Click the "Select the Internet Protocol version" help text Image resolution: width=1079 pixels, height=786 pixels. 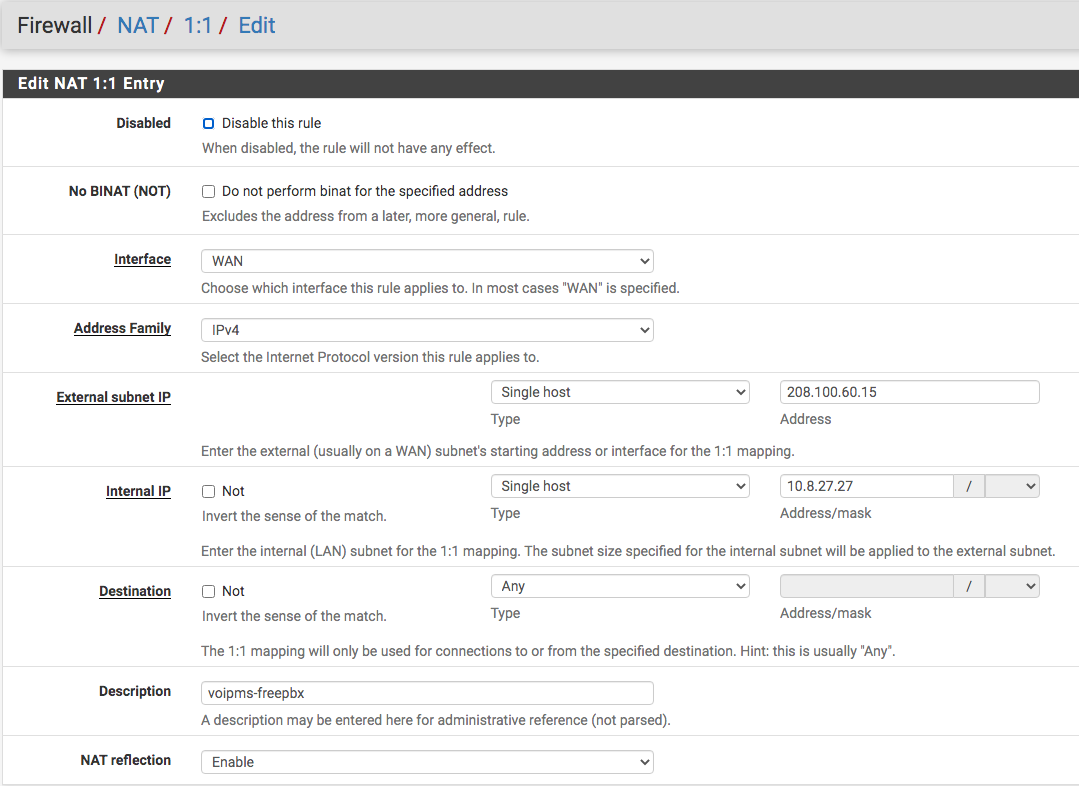pyautogui.click(x=370, y=357)
